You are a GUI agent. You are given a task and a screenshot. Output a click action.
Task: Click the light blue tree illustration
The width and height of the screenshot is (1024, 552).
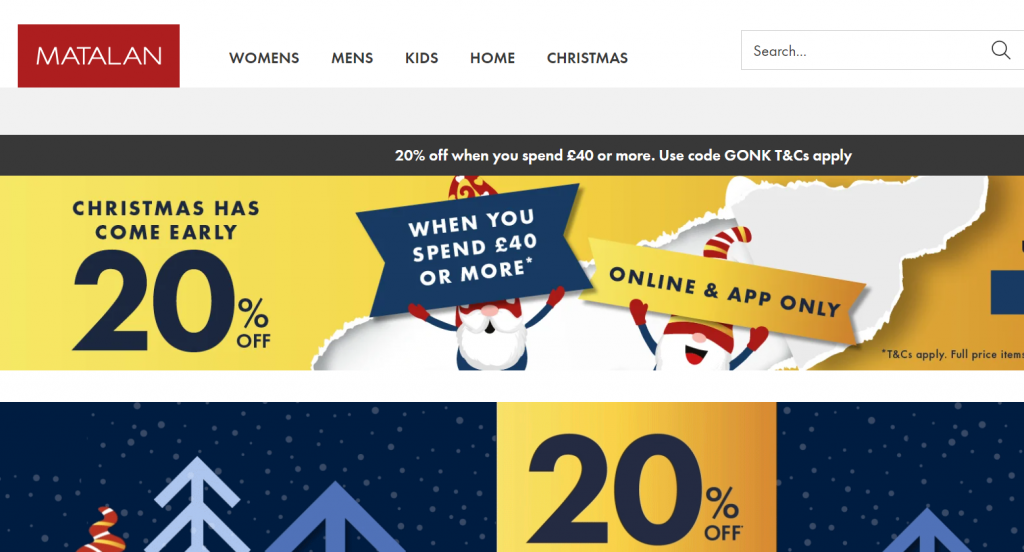coord(197,504)
